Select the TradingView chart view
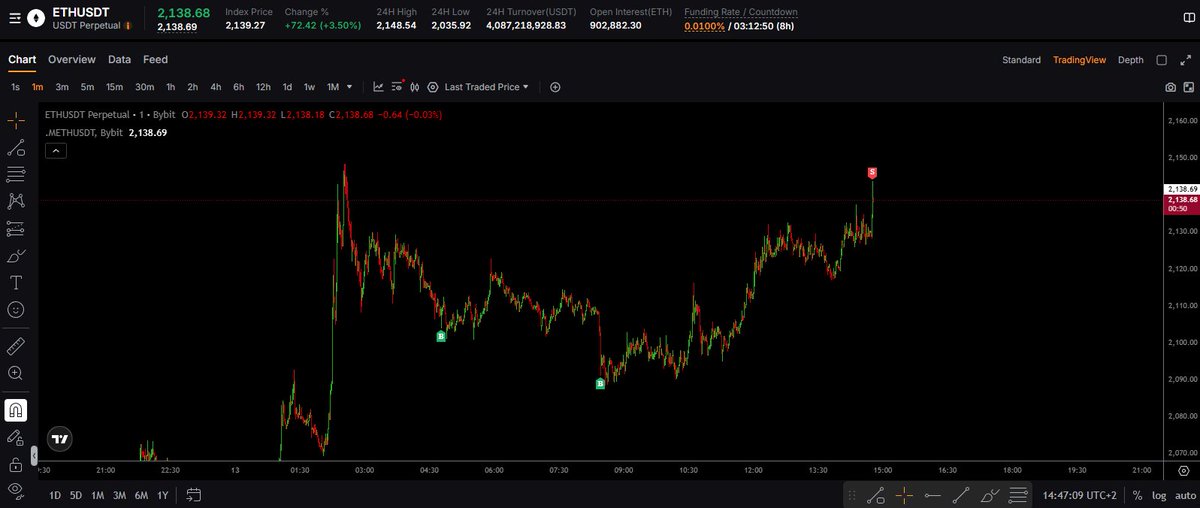The width and height of the screenshot is (1200, 508). pyautogui.click(x=1079, y=60)
